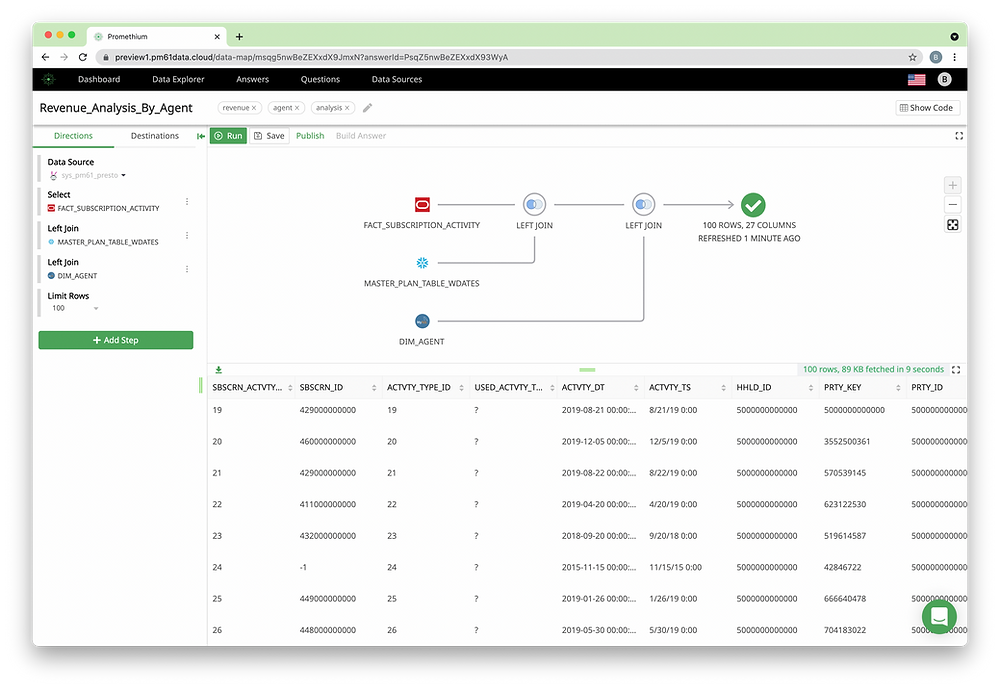Screen dimensions: 1000x689
Task: Click the US flag language icon
Action: click(x=916, y=79)
